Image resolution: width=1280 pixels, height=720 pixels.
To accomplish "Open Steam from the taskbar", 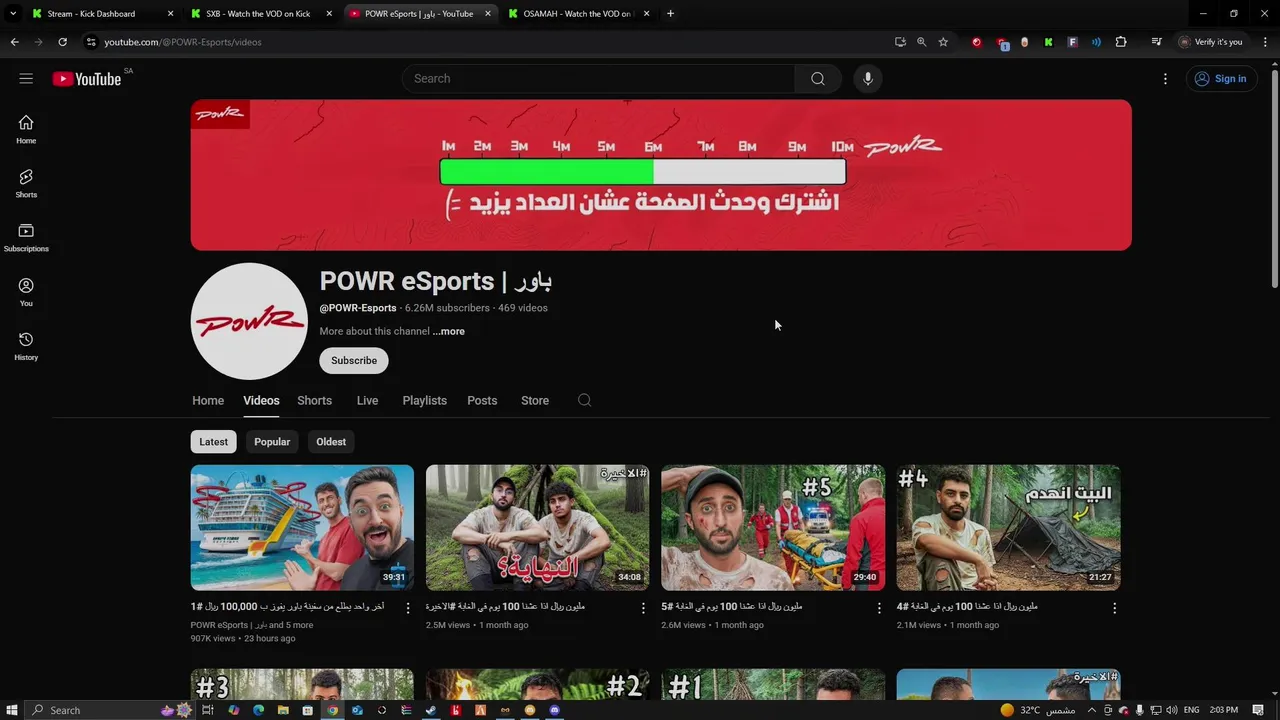I will click(x=431, y=710).
